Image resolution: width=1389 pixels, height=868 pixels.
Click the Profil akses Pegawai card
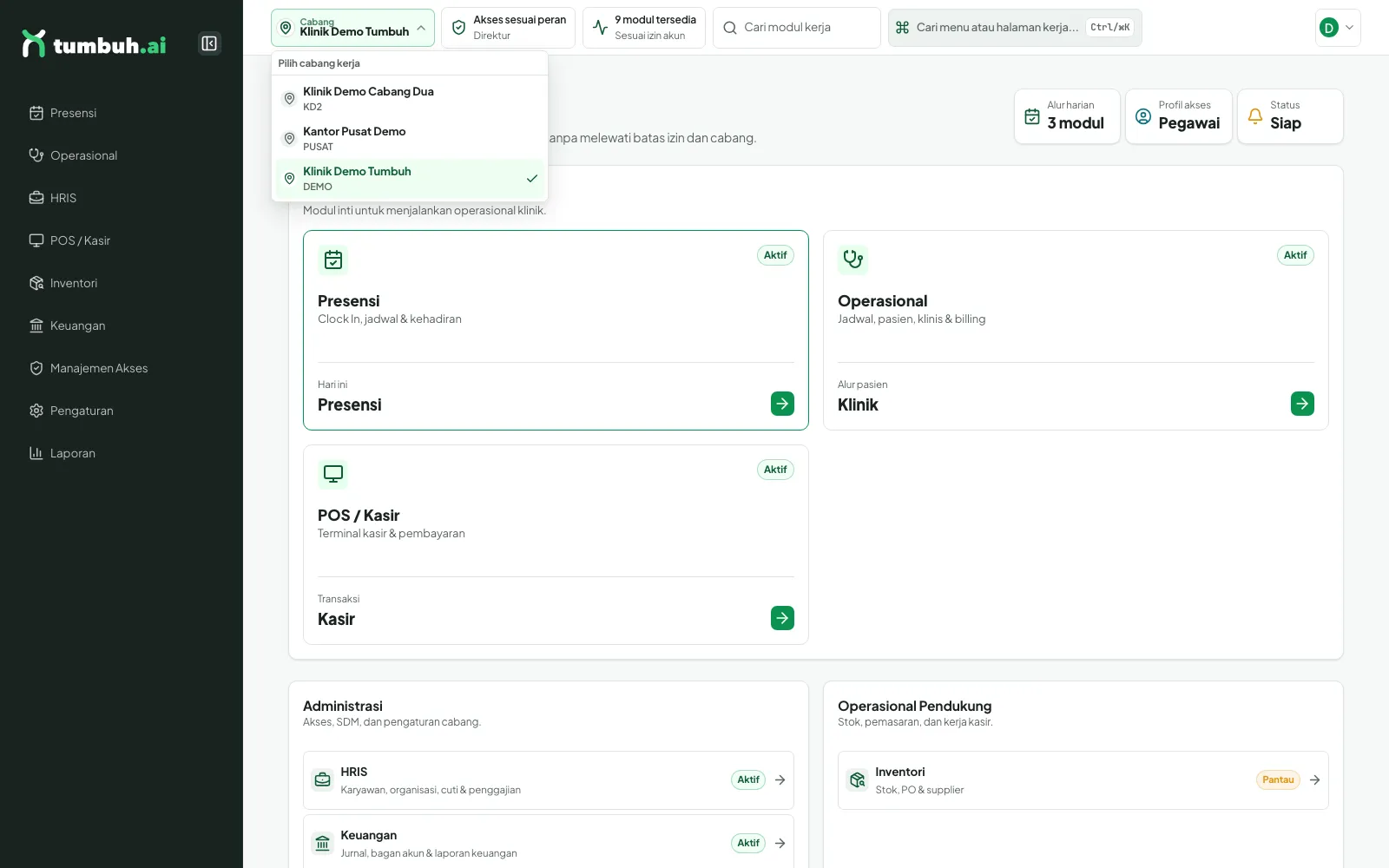click(1179, 116)
